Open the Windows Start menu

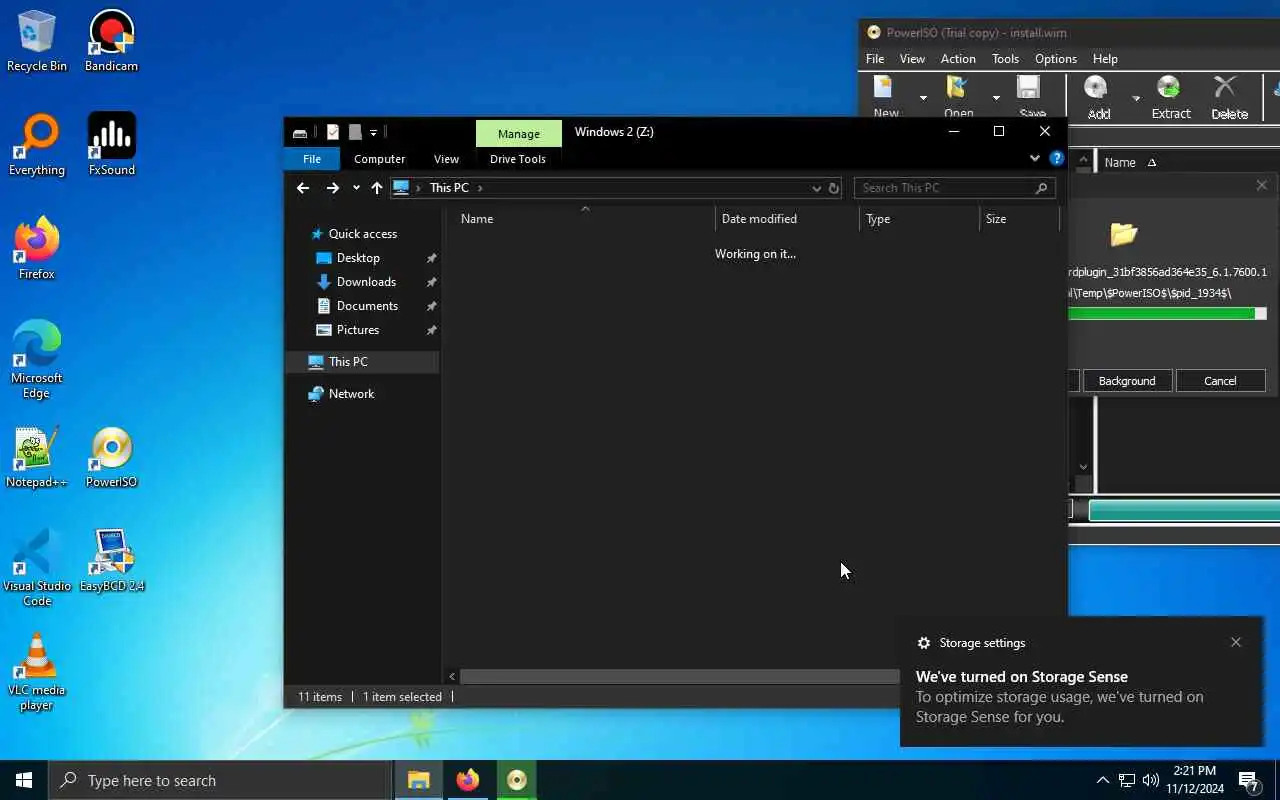24,780
